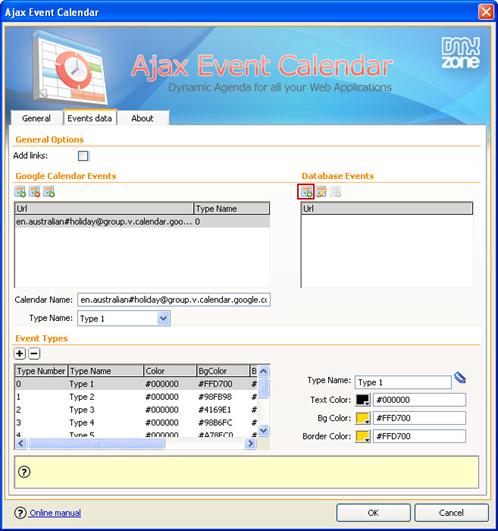Click the blue pencil icon beside Type Name
The image size is (498, 531).
(460, 378)
